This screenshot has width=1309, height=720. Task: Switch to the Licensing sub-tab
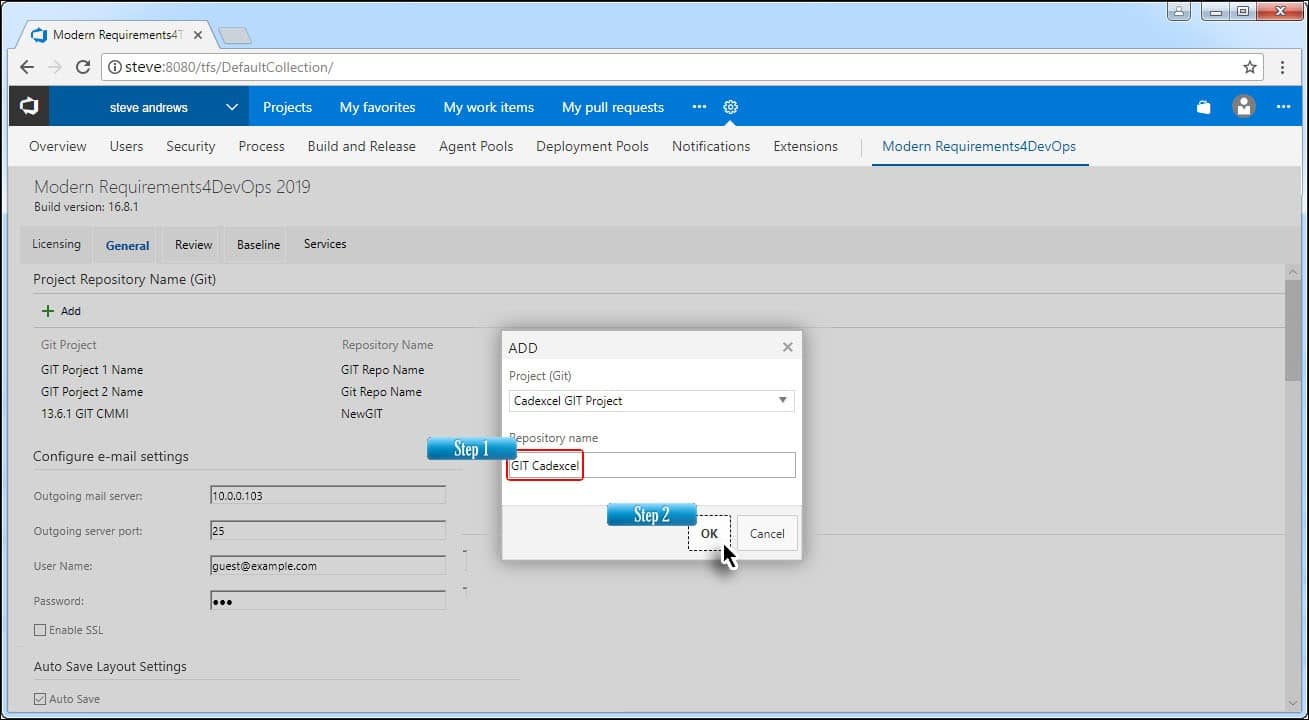[x=56, y=244]
